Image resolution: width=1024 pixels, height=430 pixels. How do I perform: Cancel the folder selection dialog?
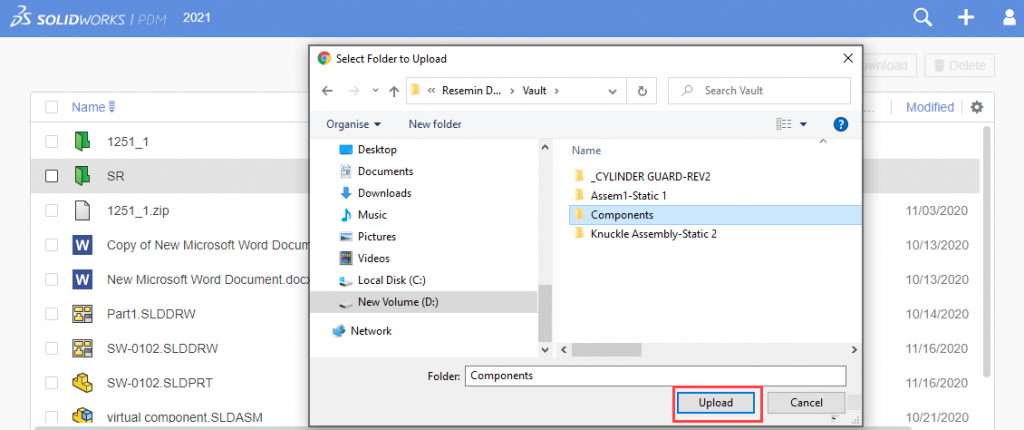pyautogui.click(x=806, y=402)
